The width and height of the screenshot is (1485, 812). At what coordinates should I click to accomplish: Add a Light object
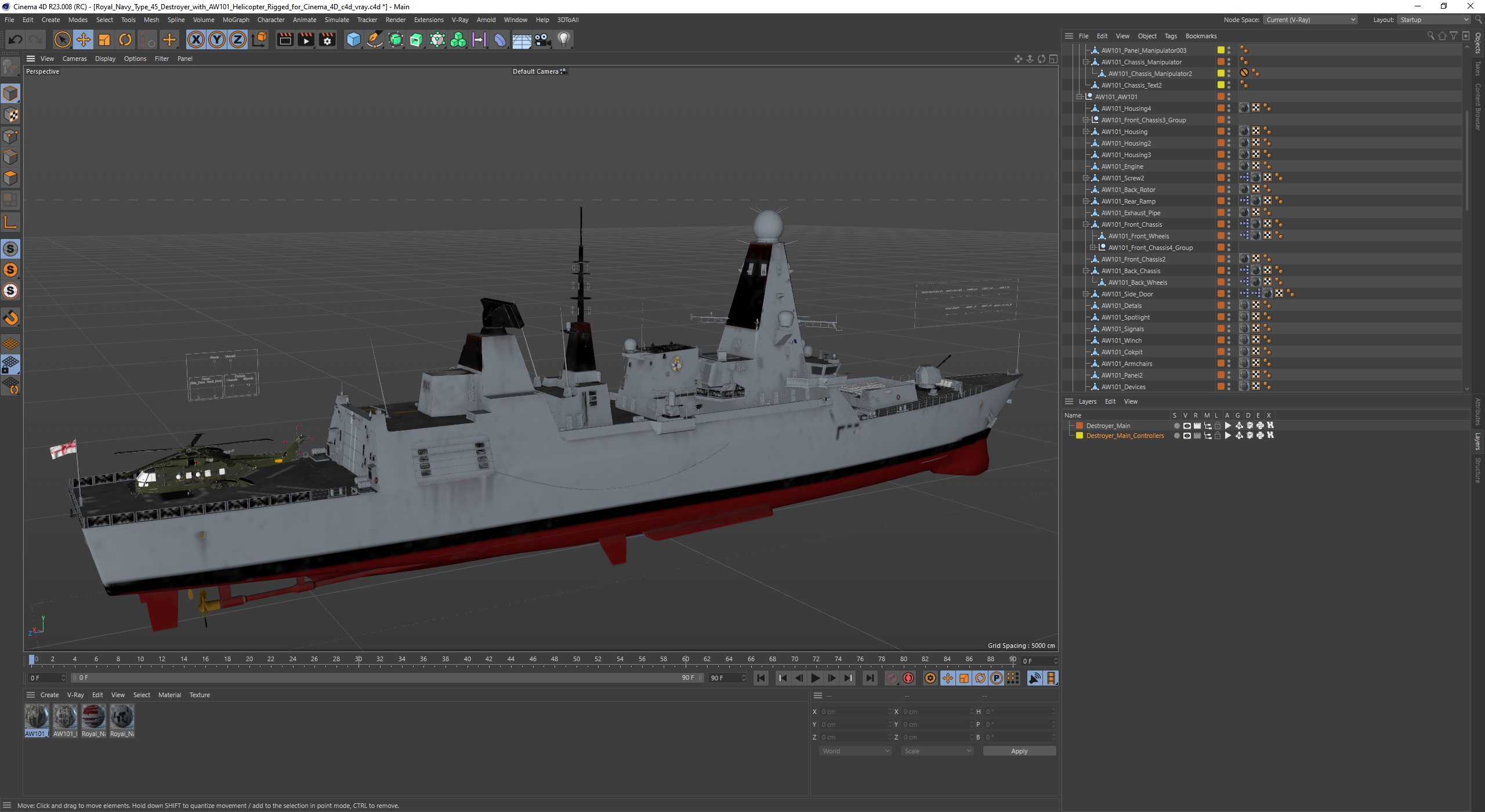[564, 39]
